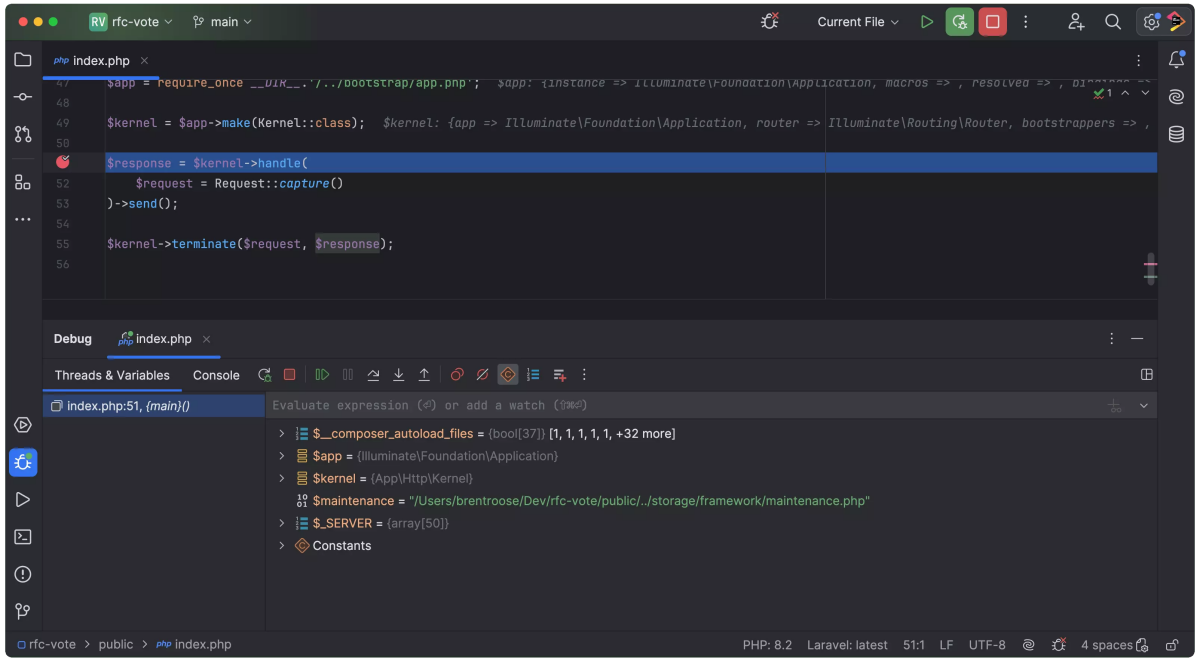
Task: Open Git tool window in left sidebar
Action: (22, 611)
